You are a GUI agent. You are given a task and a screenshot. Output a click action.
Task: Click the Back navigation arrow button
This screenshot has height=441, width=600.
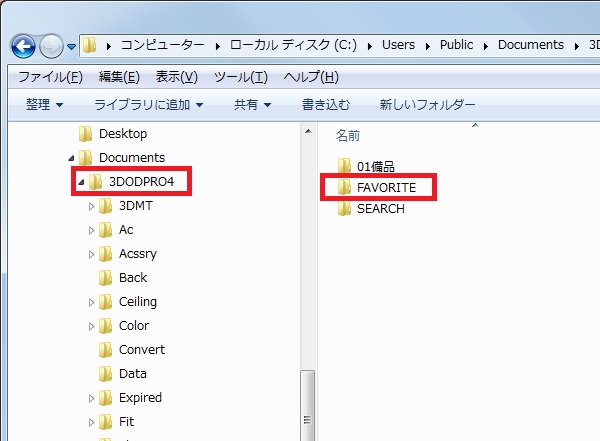tap(24, 47)
